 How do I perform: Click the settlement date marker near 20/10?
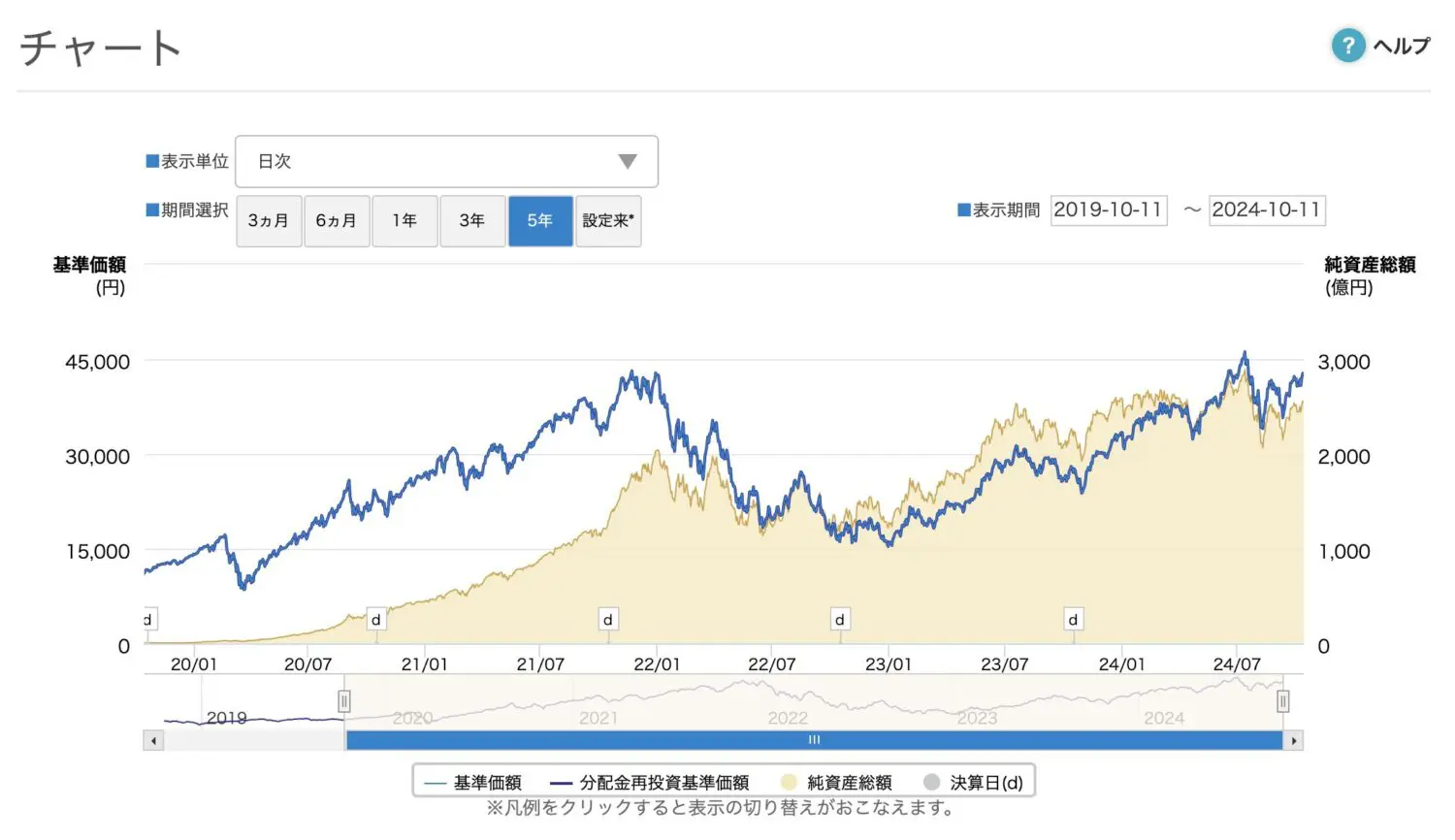376,620
